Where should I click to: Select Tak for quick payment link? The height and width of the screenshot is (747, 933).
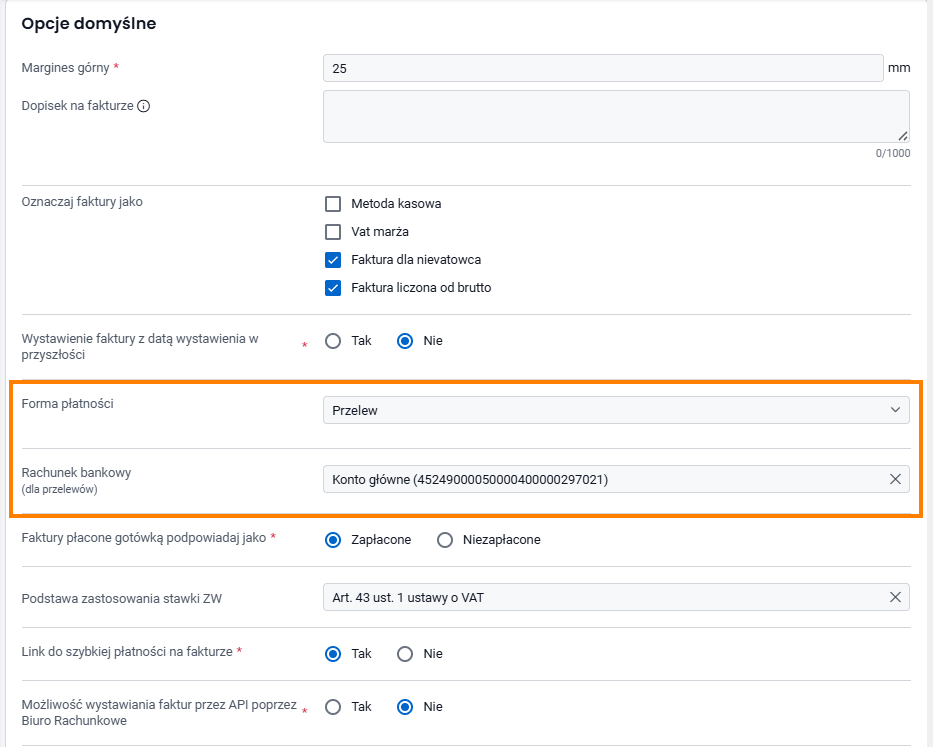333,654
